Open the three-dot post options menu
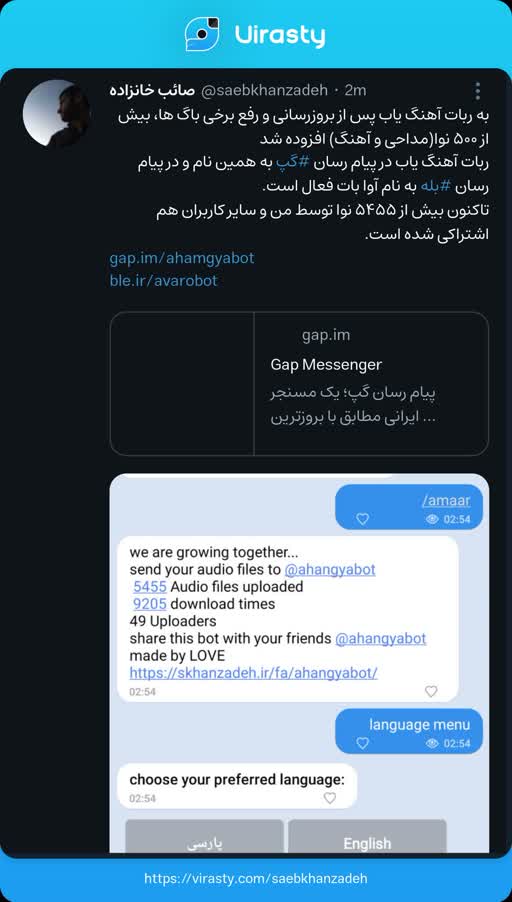Image resolution: width=512 pixels, height=902 pixels. coord(477,91)
